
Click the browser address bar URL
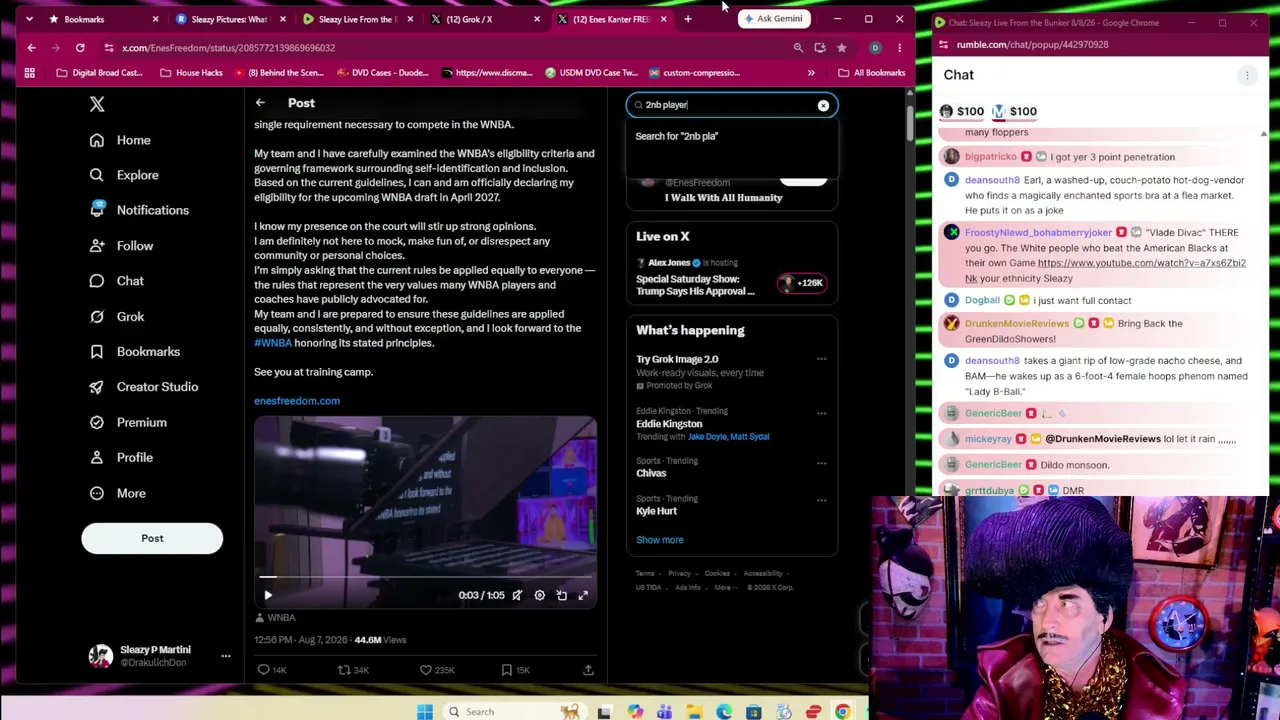(x=228, y=48)
